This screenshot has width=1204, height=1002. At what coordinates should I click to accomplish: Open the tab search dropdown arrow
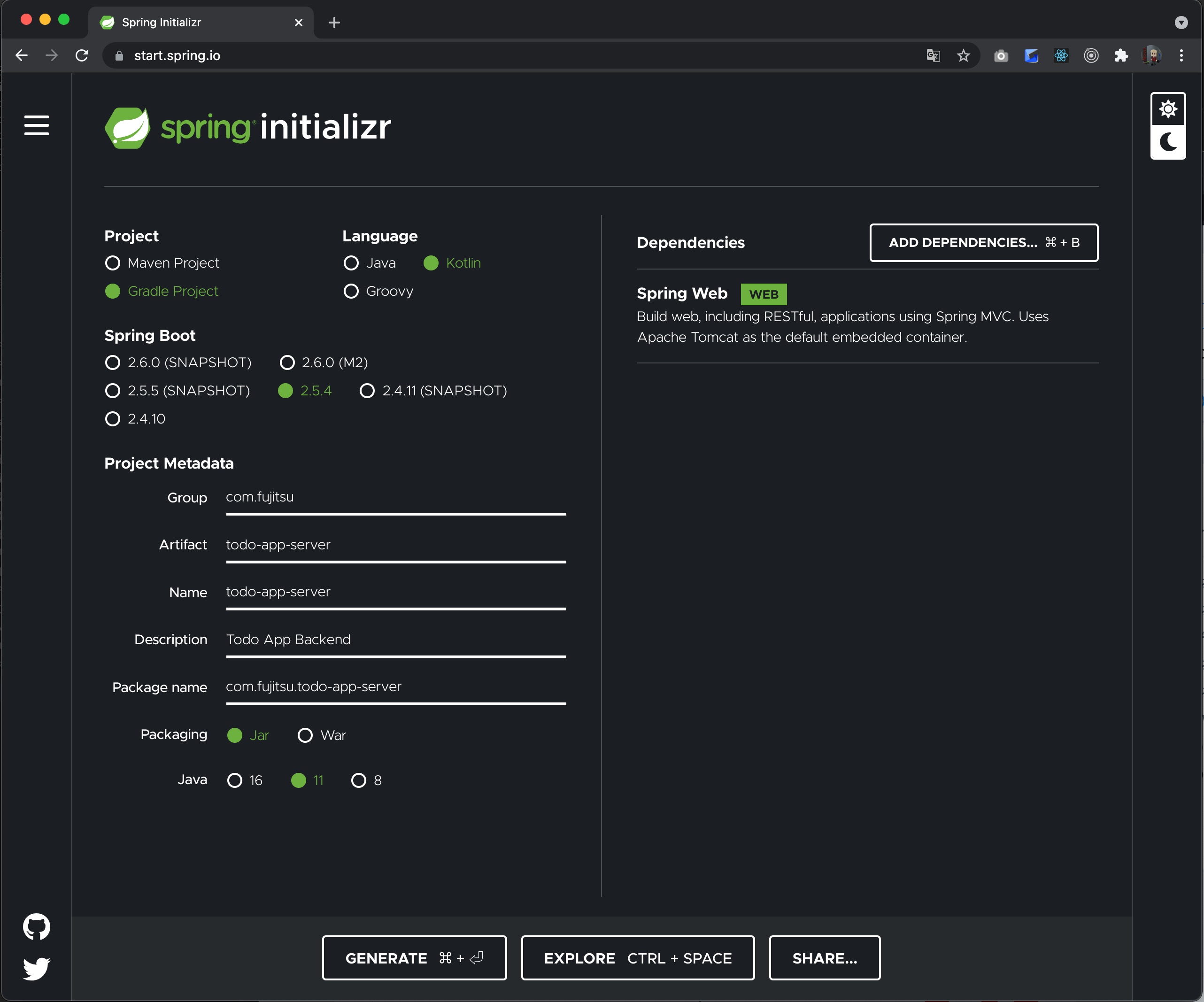coord(1181,23)
